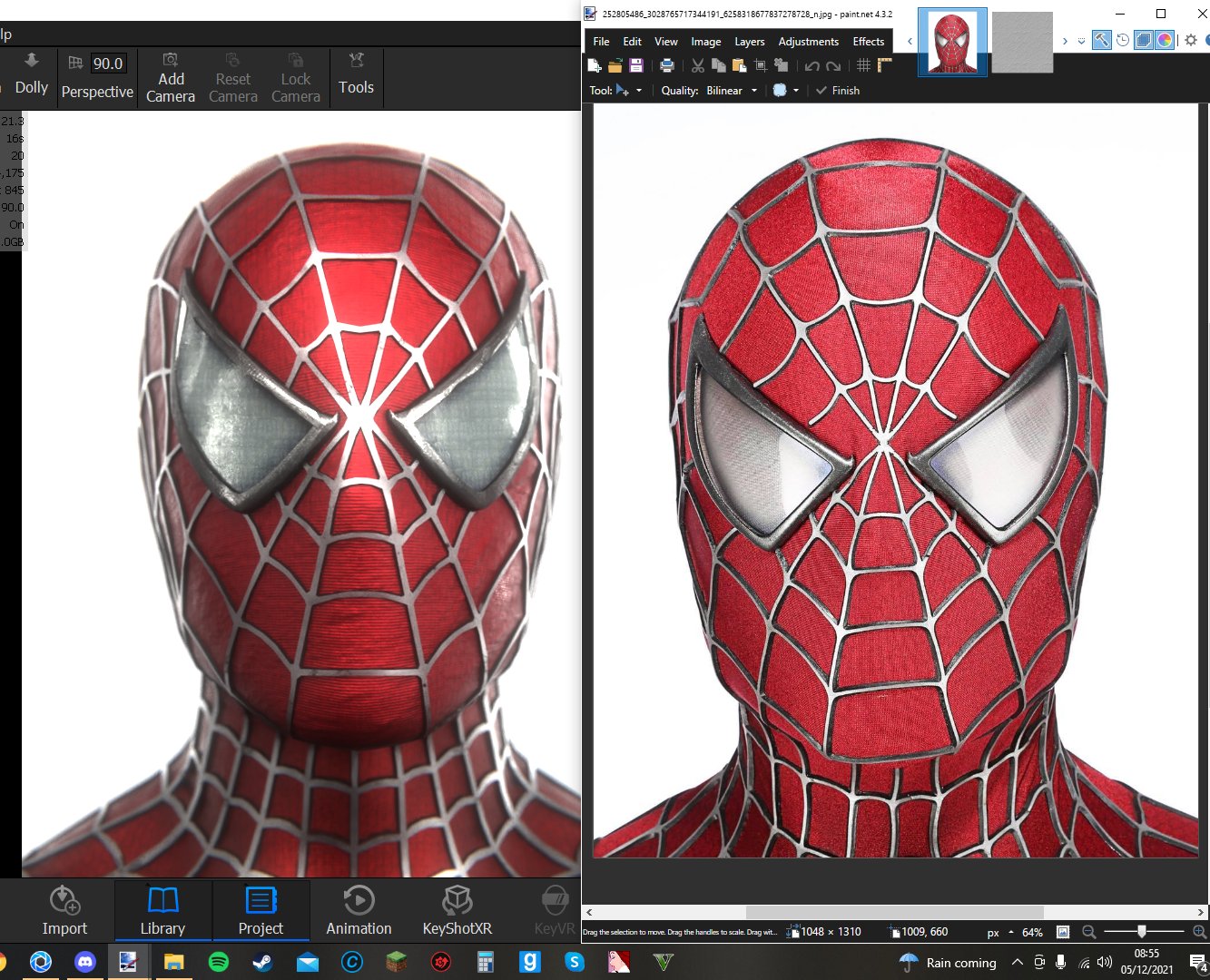
Task: Select the Spider-Man mask image thumbnail
Action: pyautogui.click(x=951, y=40)
